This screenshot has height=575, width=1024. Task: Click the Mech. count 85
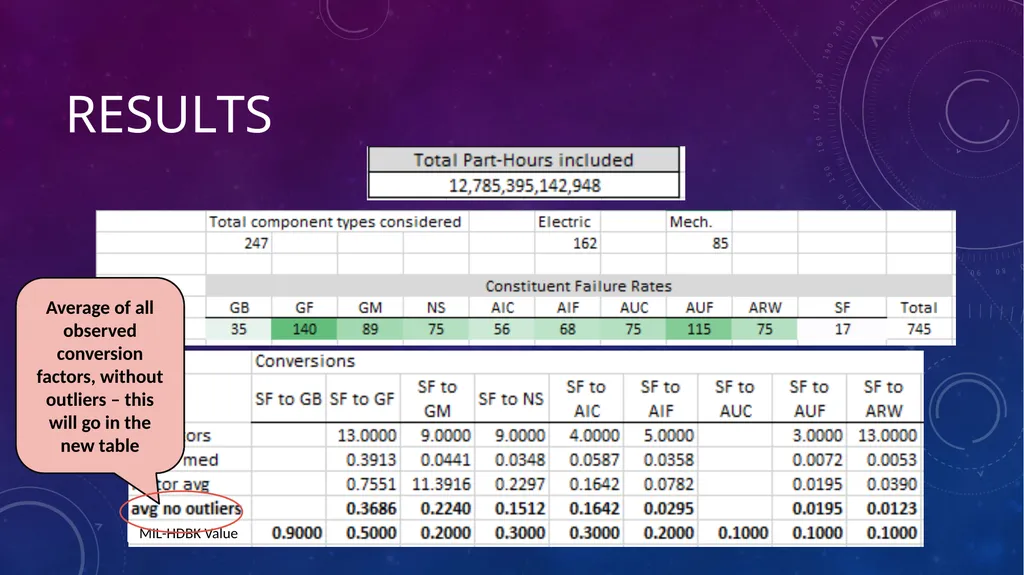(720, 243)
